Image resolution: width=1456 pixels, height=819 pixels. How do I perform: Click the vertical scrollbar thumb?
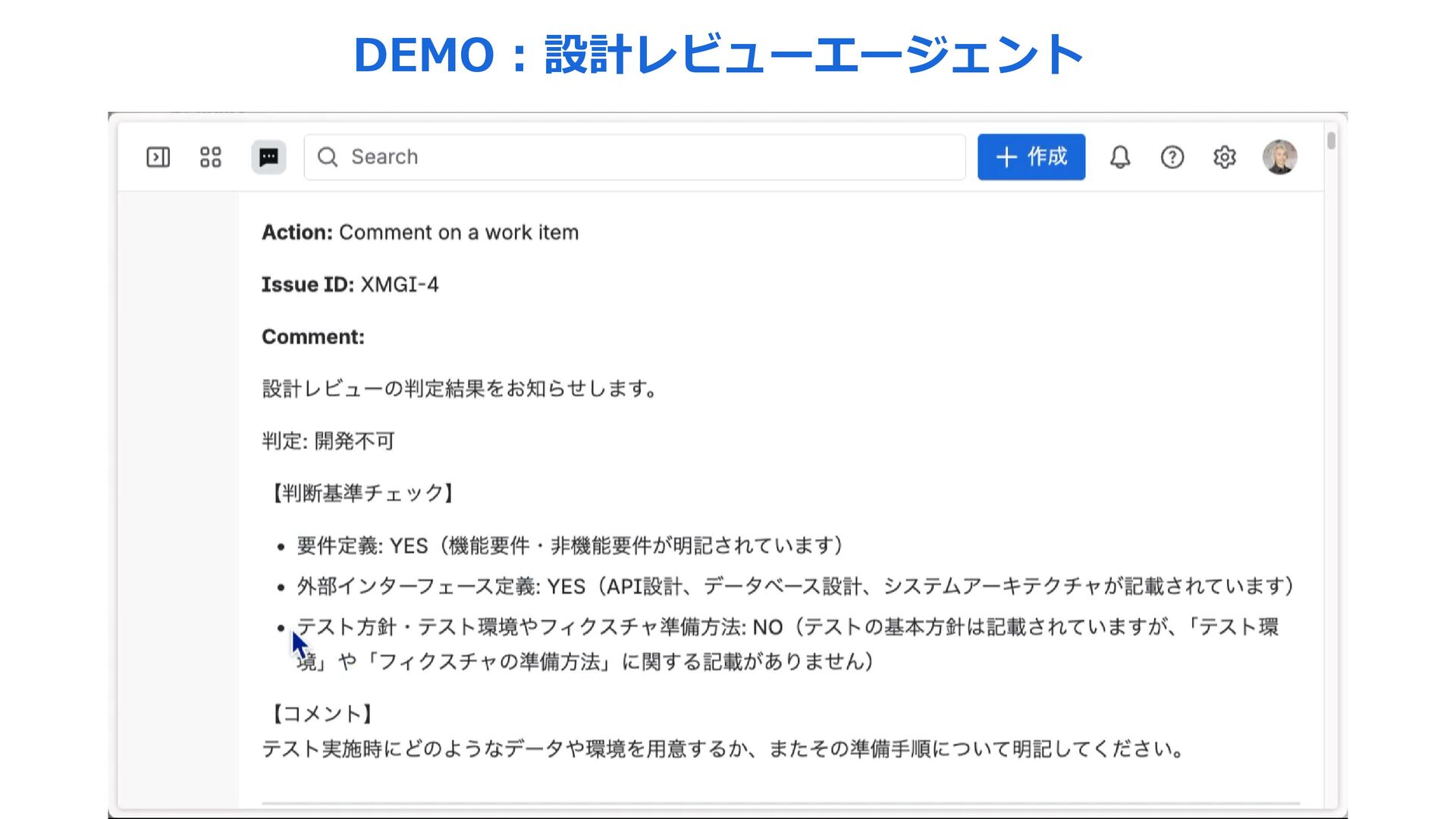click(x=1331, y=141)
